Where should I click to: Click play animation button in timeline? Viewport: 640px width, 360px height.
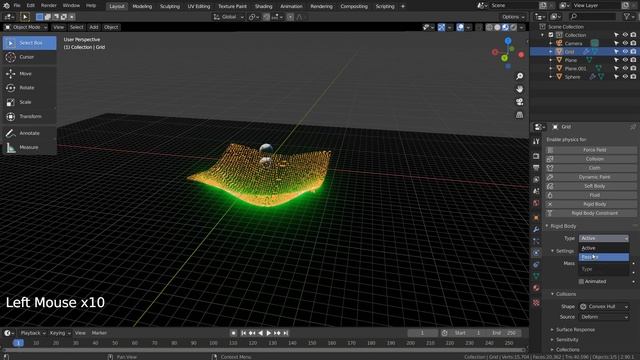269,333
